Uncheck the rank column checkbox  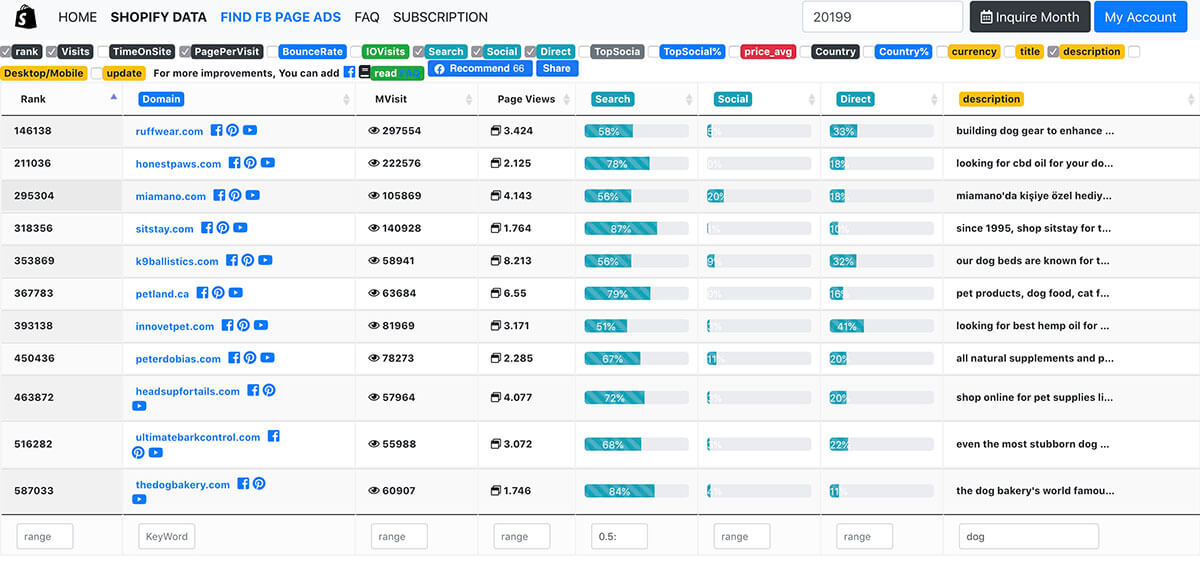[x=6, y=51]
